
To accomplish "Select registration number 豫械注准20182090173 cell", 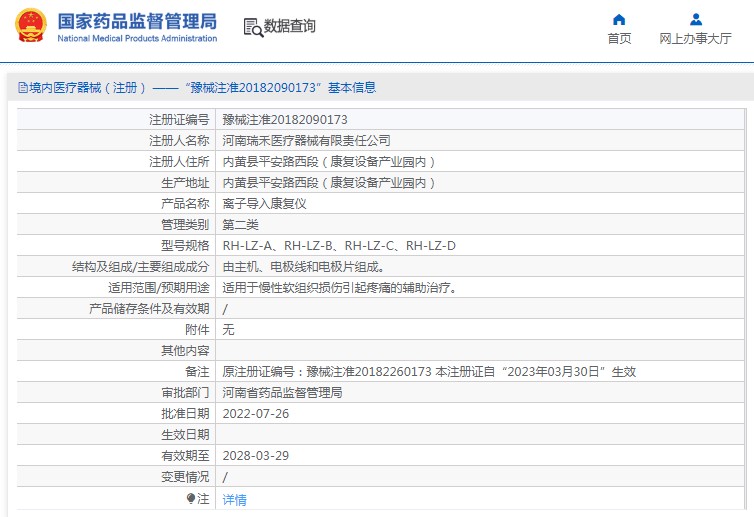I will click(x=285, y=120).
